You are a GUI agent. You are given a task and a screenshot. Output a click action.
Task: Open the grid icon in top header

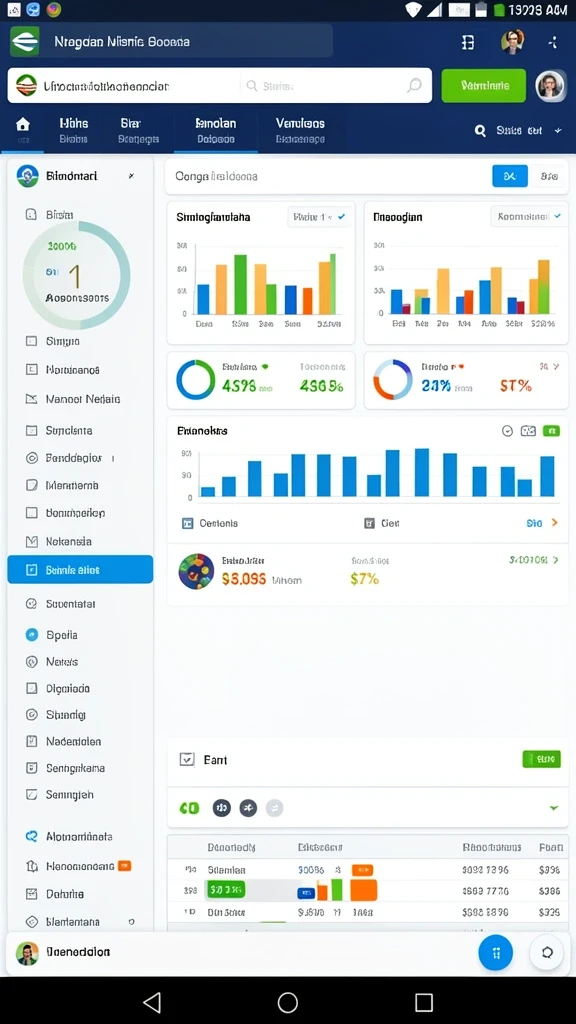coord(468,42)
